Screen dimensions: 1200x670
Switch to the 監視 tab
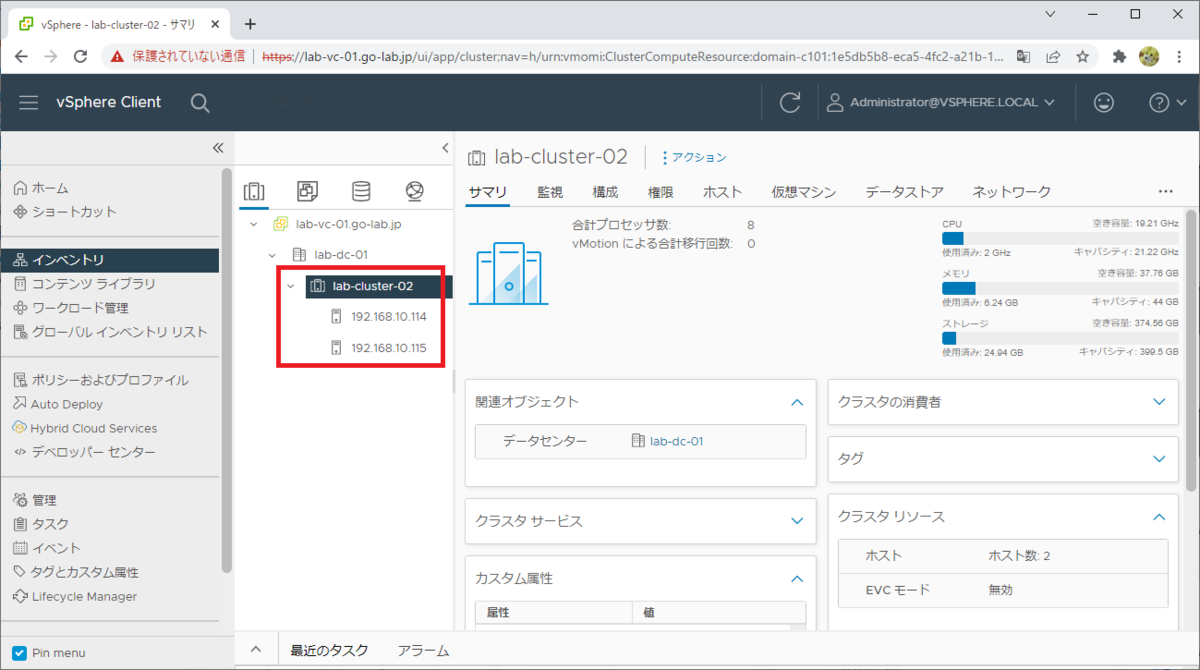[x=550, y=192]
